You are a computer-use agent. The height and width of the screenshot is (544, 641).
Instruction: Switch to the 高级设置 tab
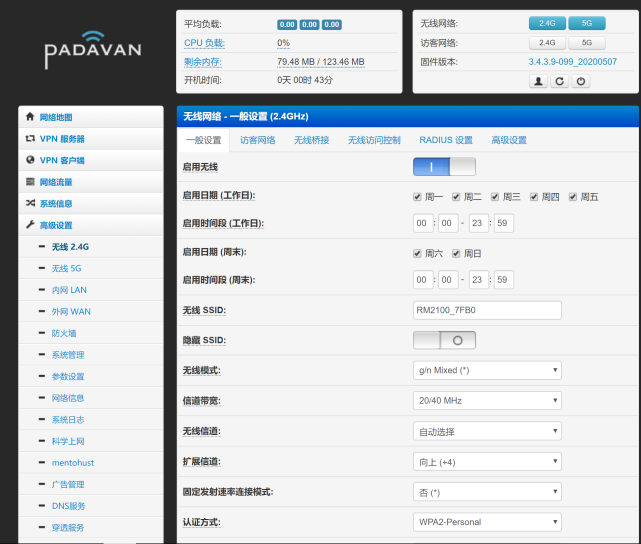click(x=509, y=140)
